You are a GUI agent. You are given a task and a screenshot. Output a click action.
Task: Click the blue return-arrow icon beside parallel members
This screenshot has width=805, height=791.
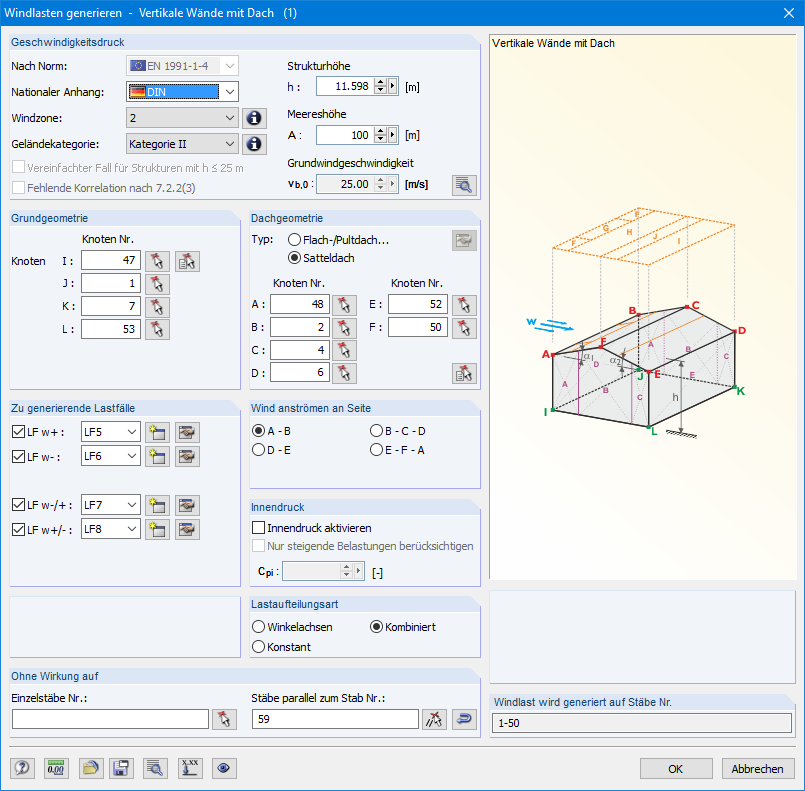coord(464,719)
